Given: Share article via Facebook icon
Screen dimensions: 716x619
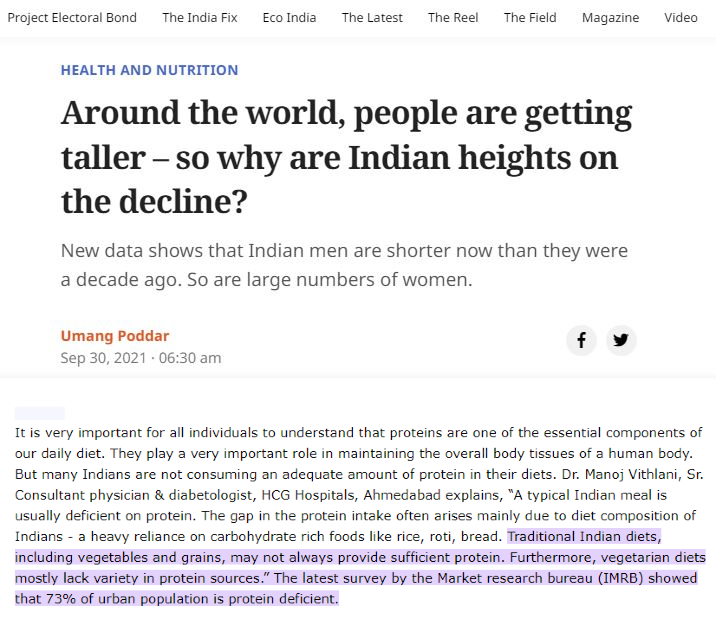Looking at the screenshot, I should 581,340.
